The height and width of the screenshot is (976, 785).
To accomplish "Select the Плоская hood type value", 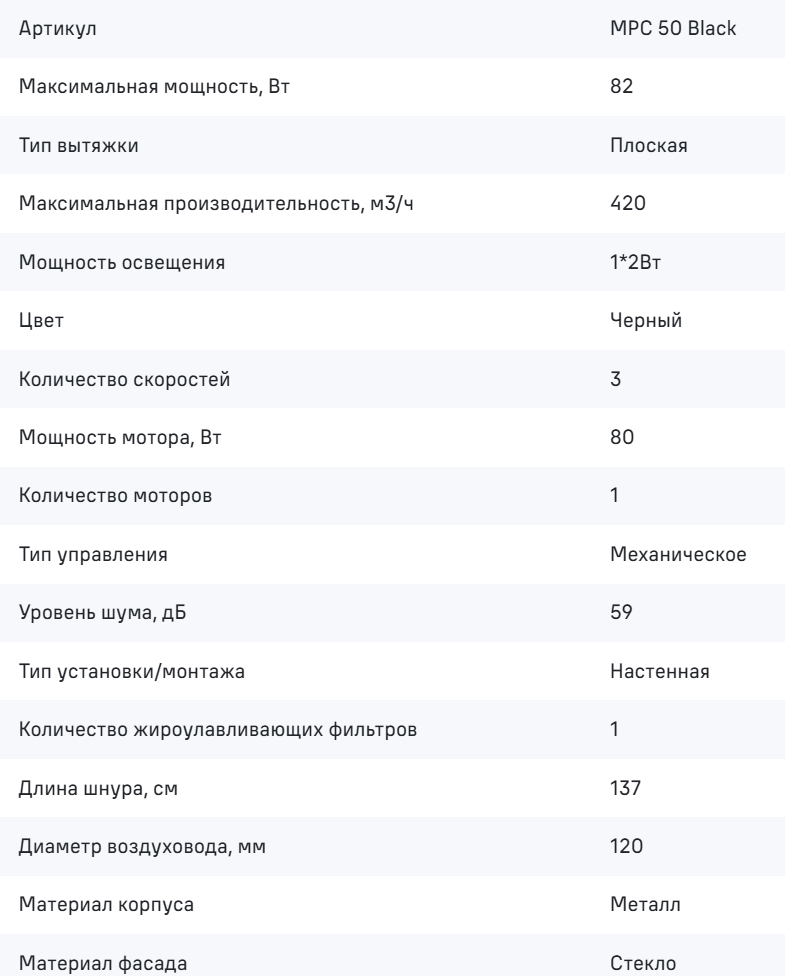I will pyautogui.click(x=649, y=145).
